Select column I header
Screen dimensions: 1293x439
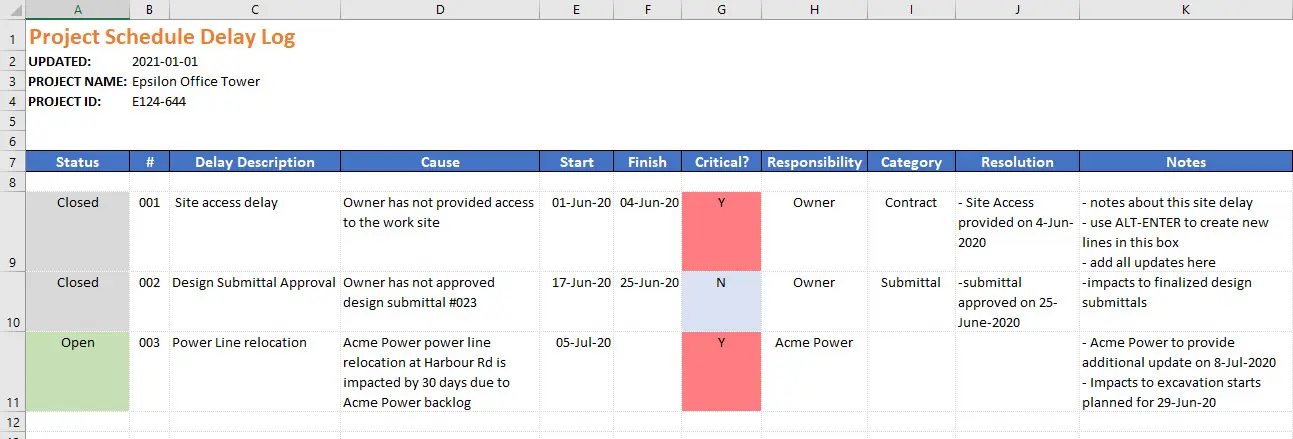coord(911,9)
